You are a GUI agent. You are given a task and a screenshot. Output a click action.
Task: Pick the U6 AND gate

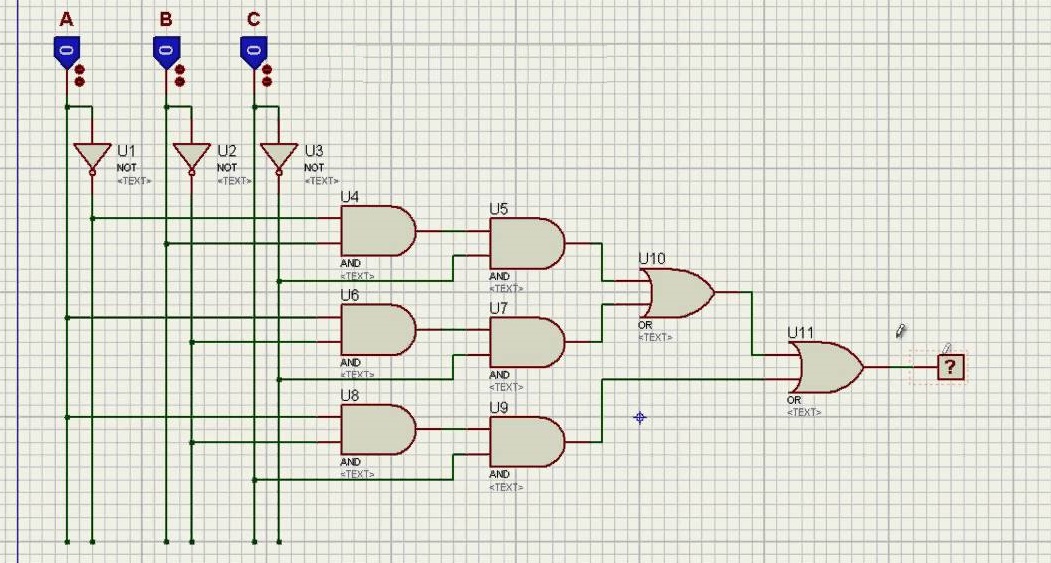[378, 330]
